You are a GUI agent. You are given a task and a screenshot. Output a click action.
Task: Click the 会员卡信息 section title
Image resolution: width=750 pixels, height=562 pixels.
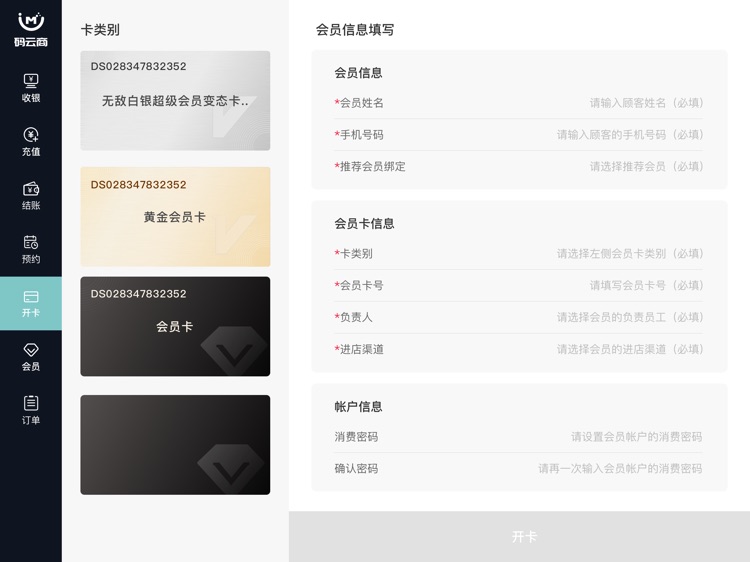(x=364, y=223)
